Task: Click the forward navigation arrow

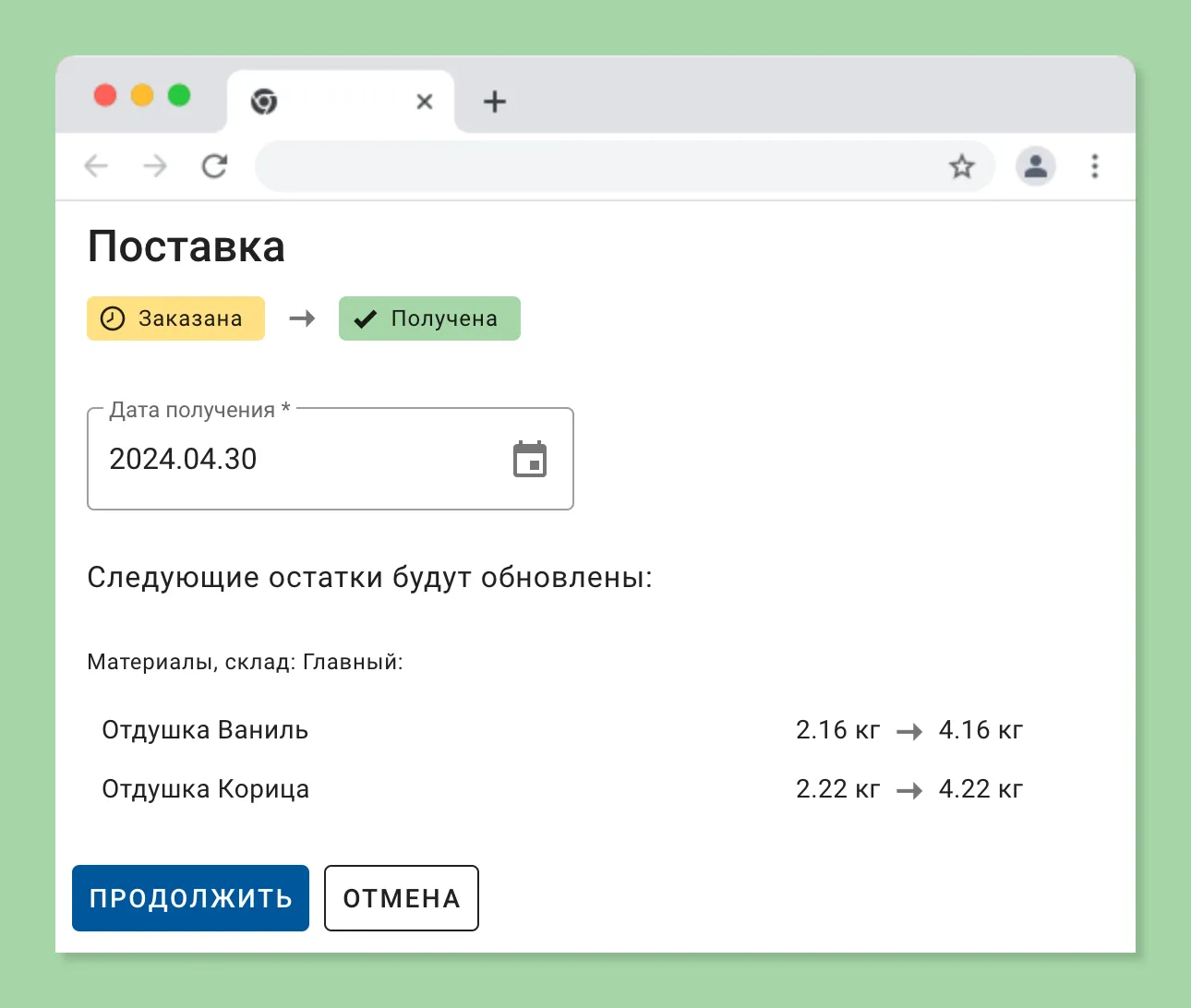Action: coord(155,166)
